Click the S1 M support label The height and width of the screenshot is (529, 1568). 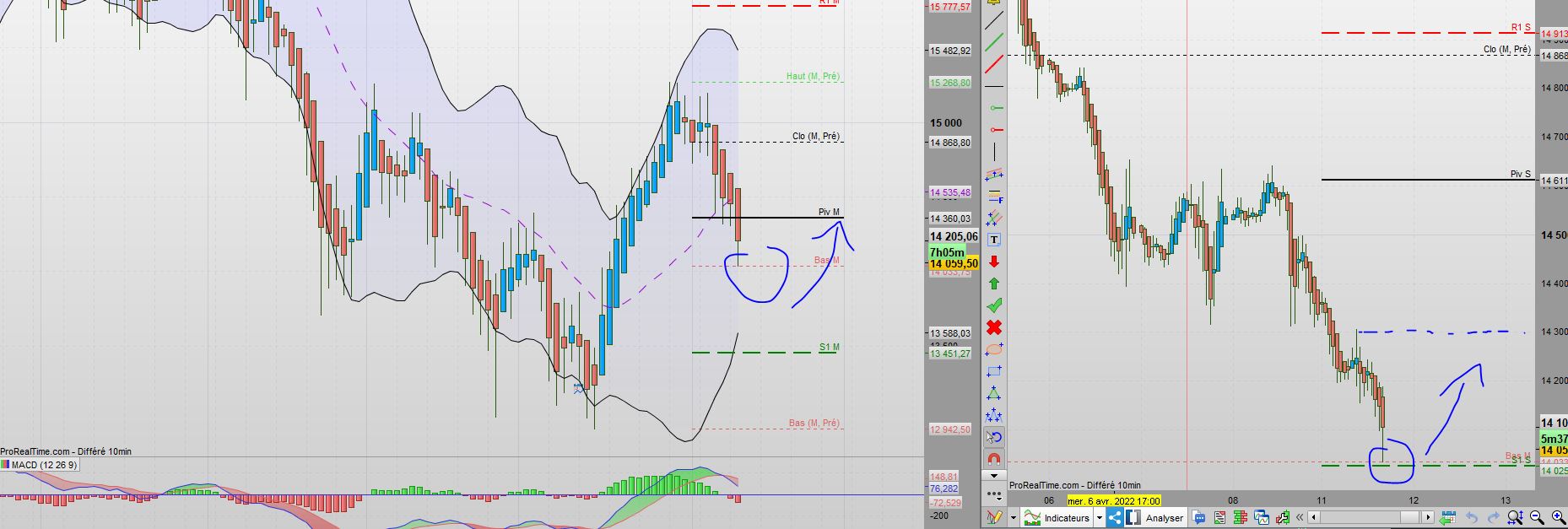tap(829, 347)
